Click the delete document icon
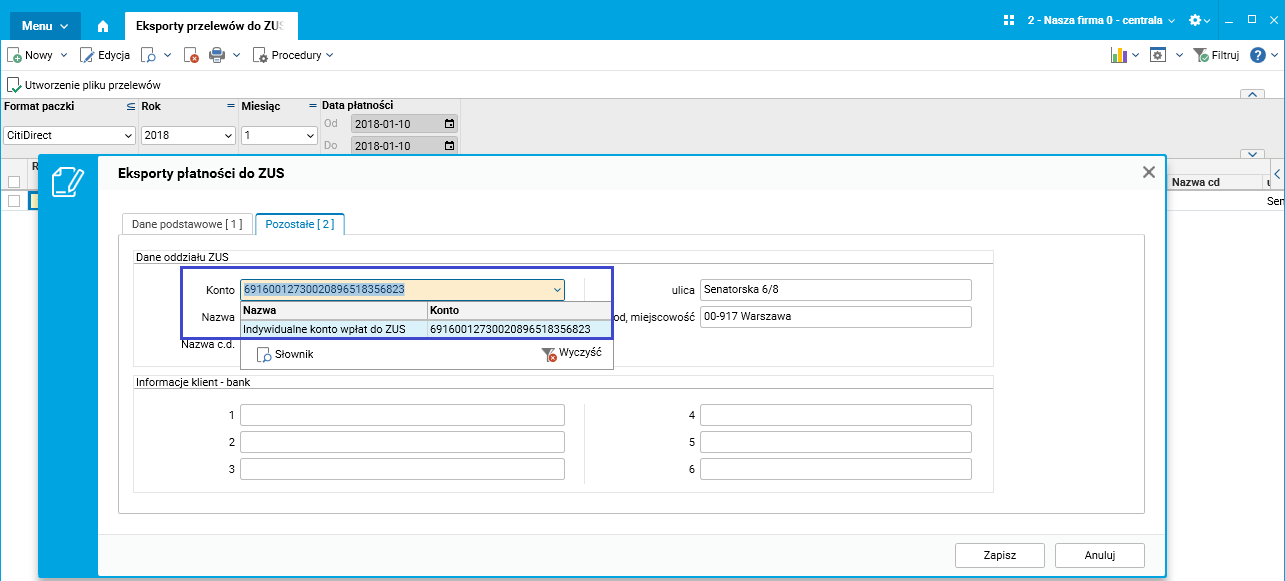 pos(192,56)
